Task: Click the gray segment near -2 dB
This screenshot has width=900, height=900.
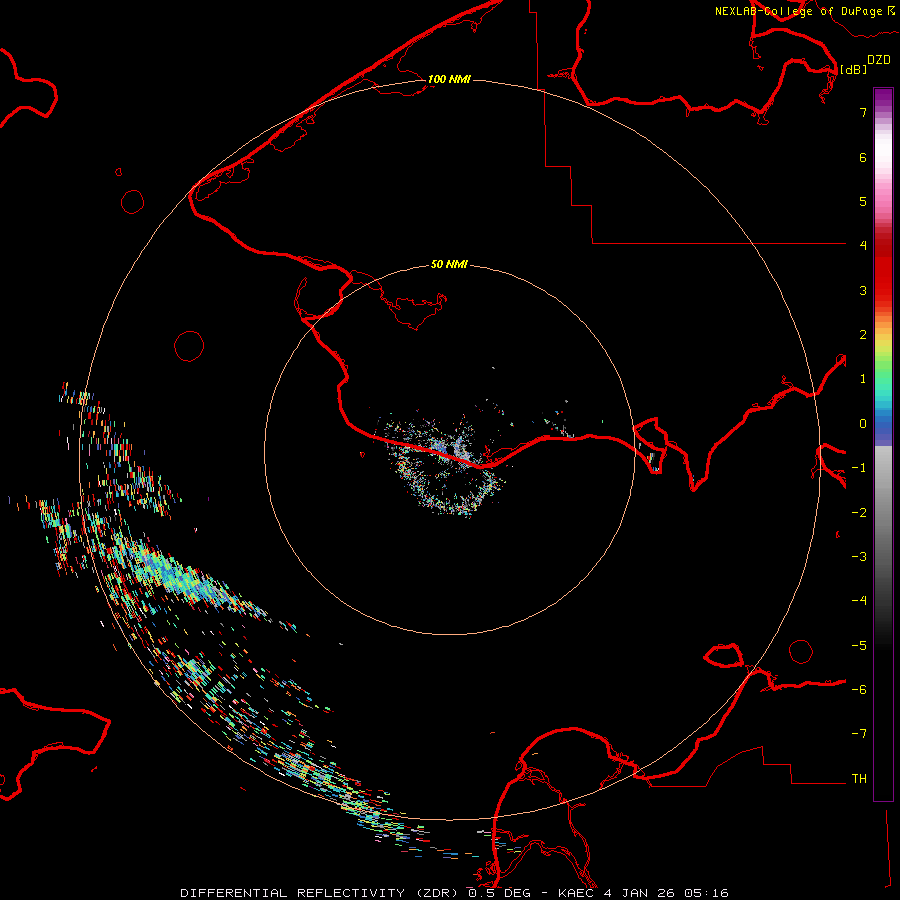Action: pos(883,511)
